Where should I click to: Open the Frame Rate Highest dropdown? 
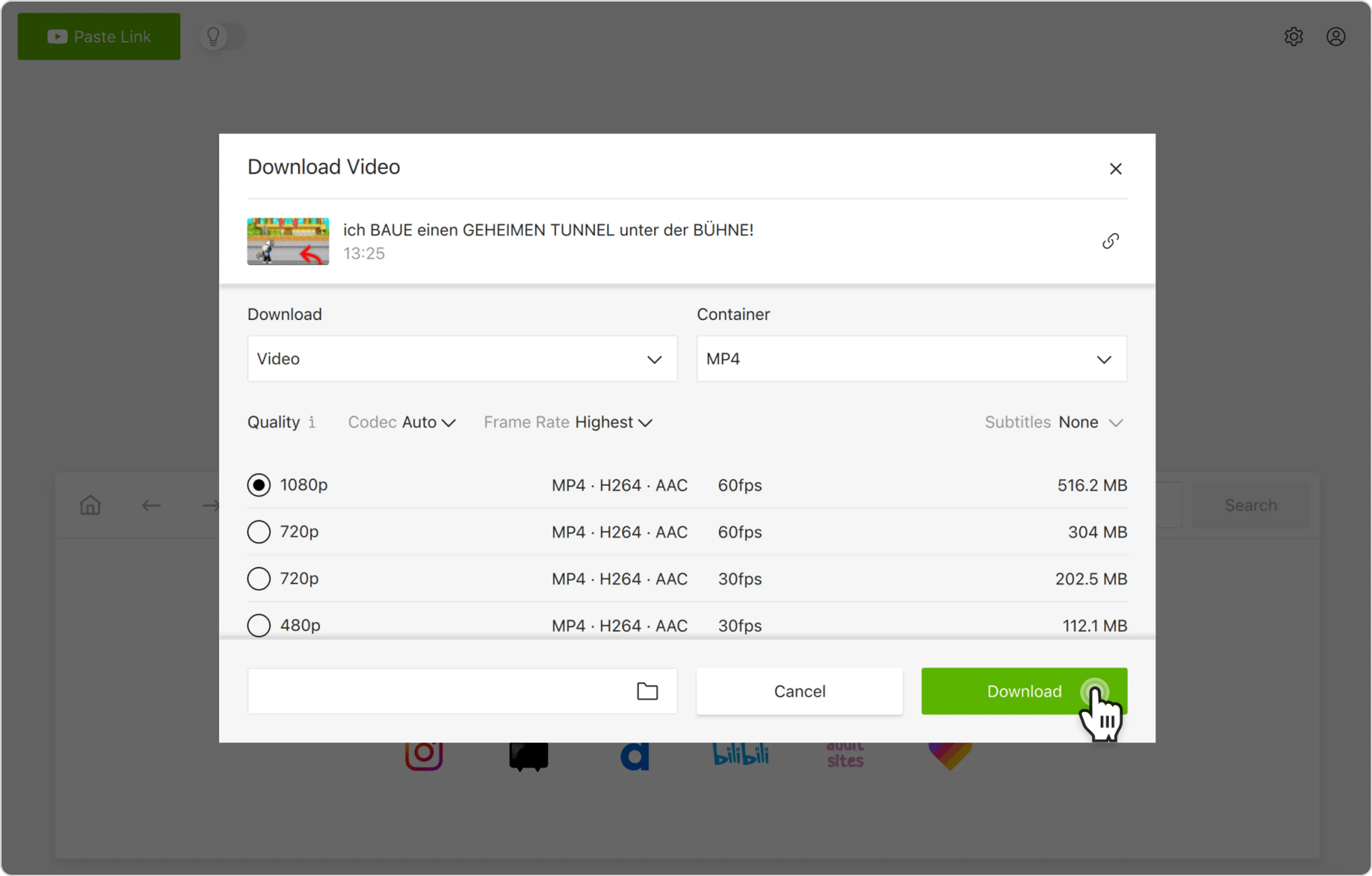(x=613, y=422)
